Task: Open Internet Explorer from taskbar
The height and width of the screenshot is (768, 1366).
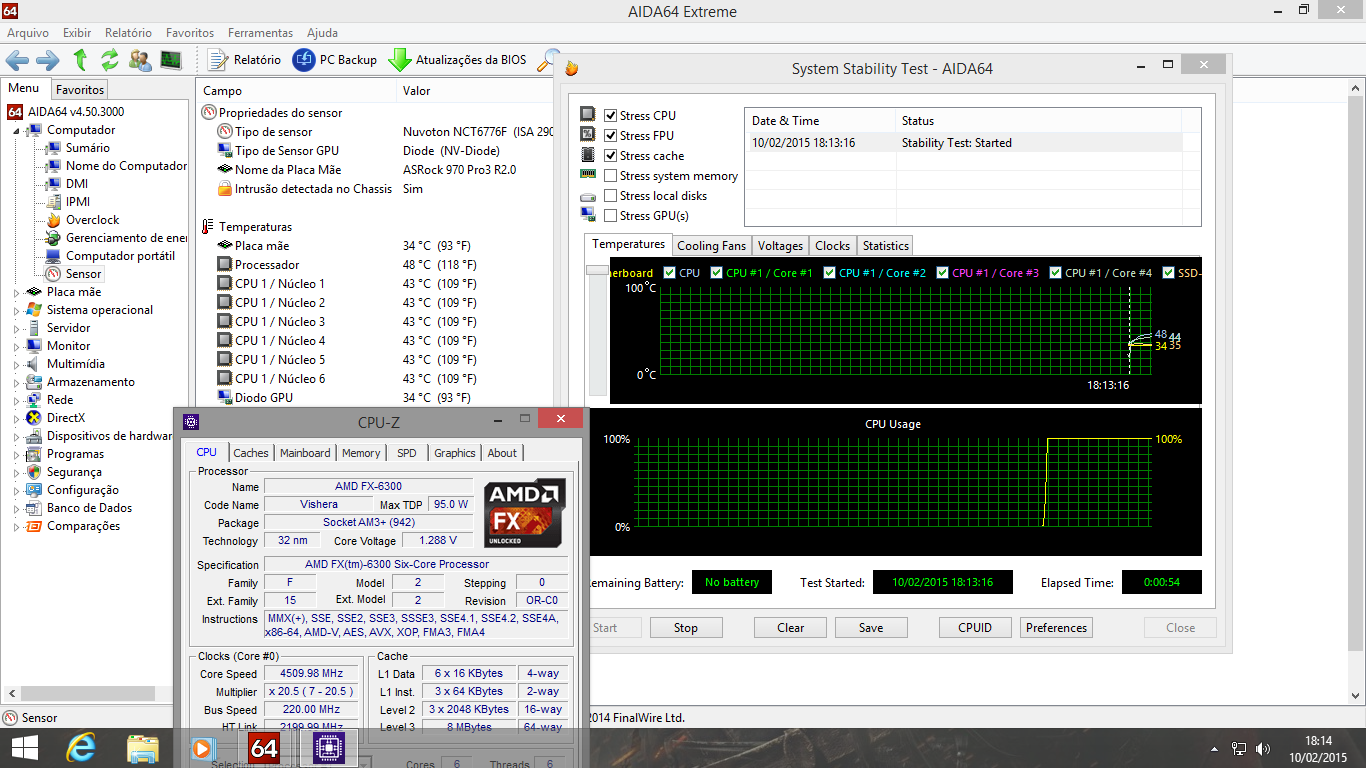Action: (81, 748)
